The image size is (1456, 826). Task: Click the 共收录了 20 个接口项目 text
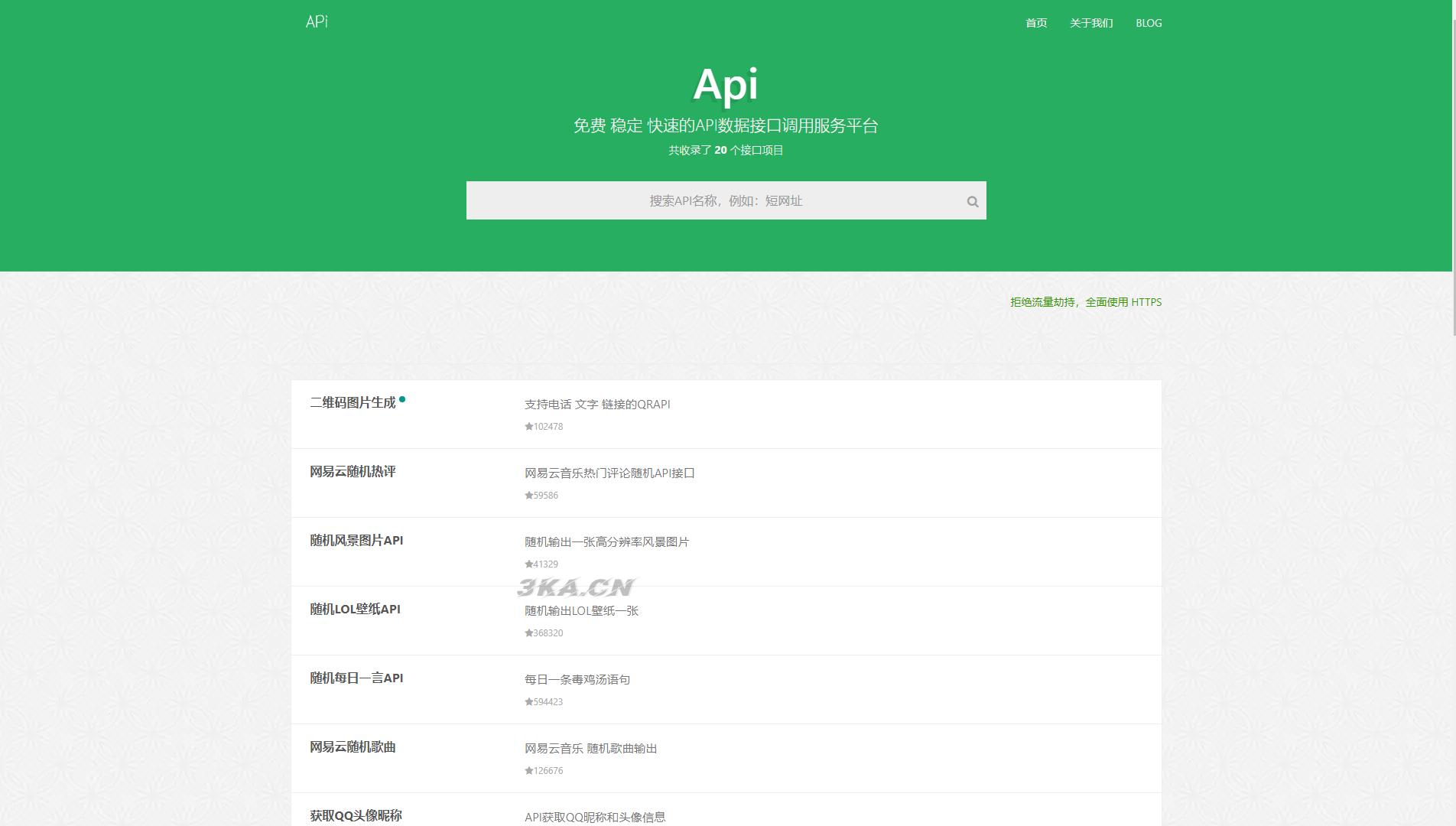[726, 150]
